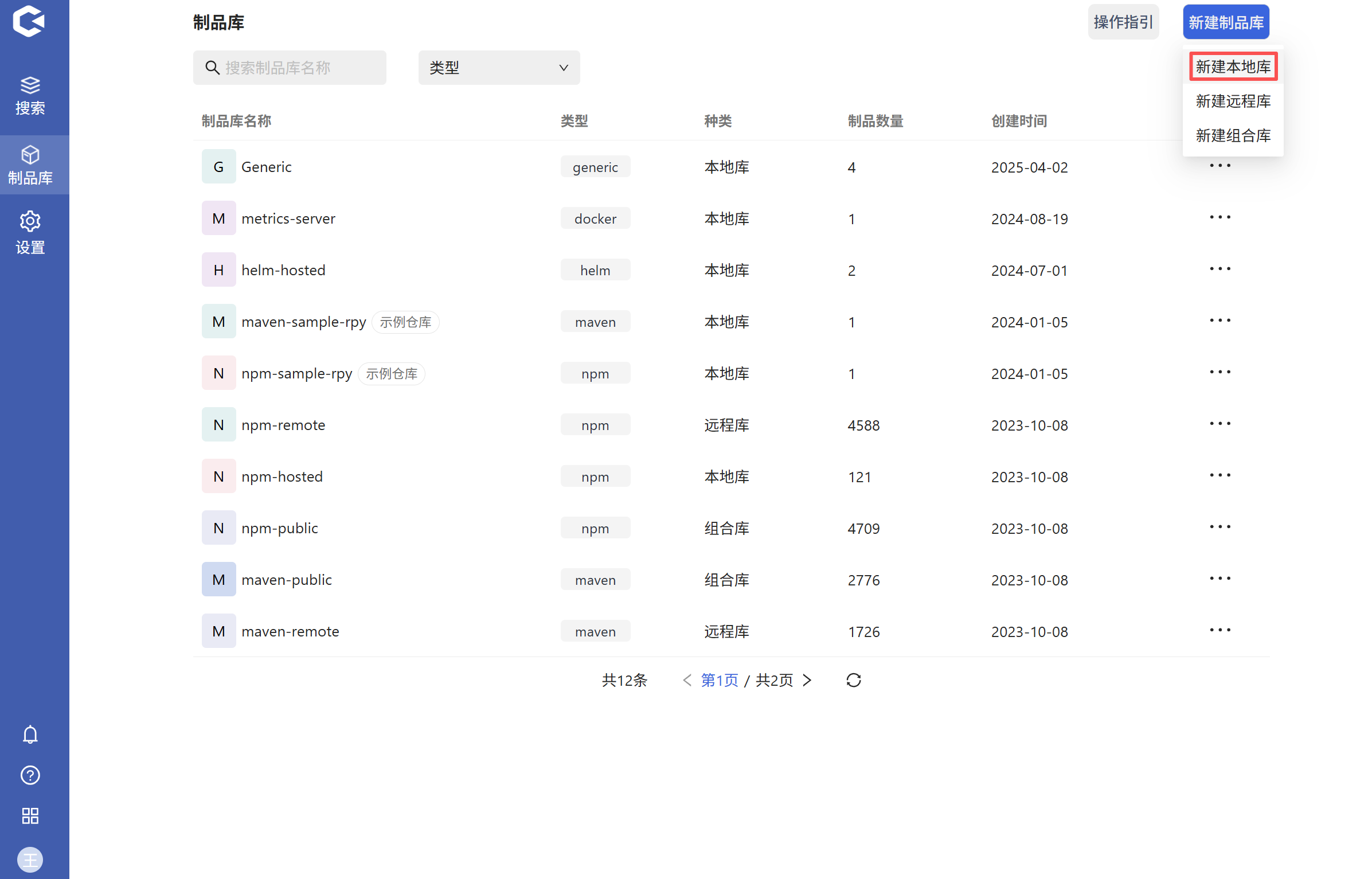Click the 操作指引 button
1372x879 pixels.
pos(1123,22)
